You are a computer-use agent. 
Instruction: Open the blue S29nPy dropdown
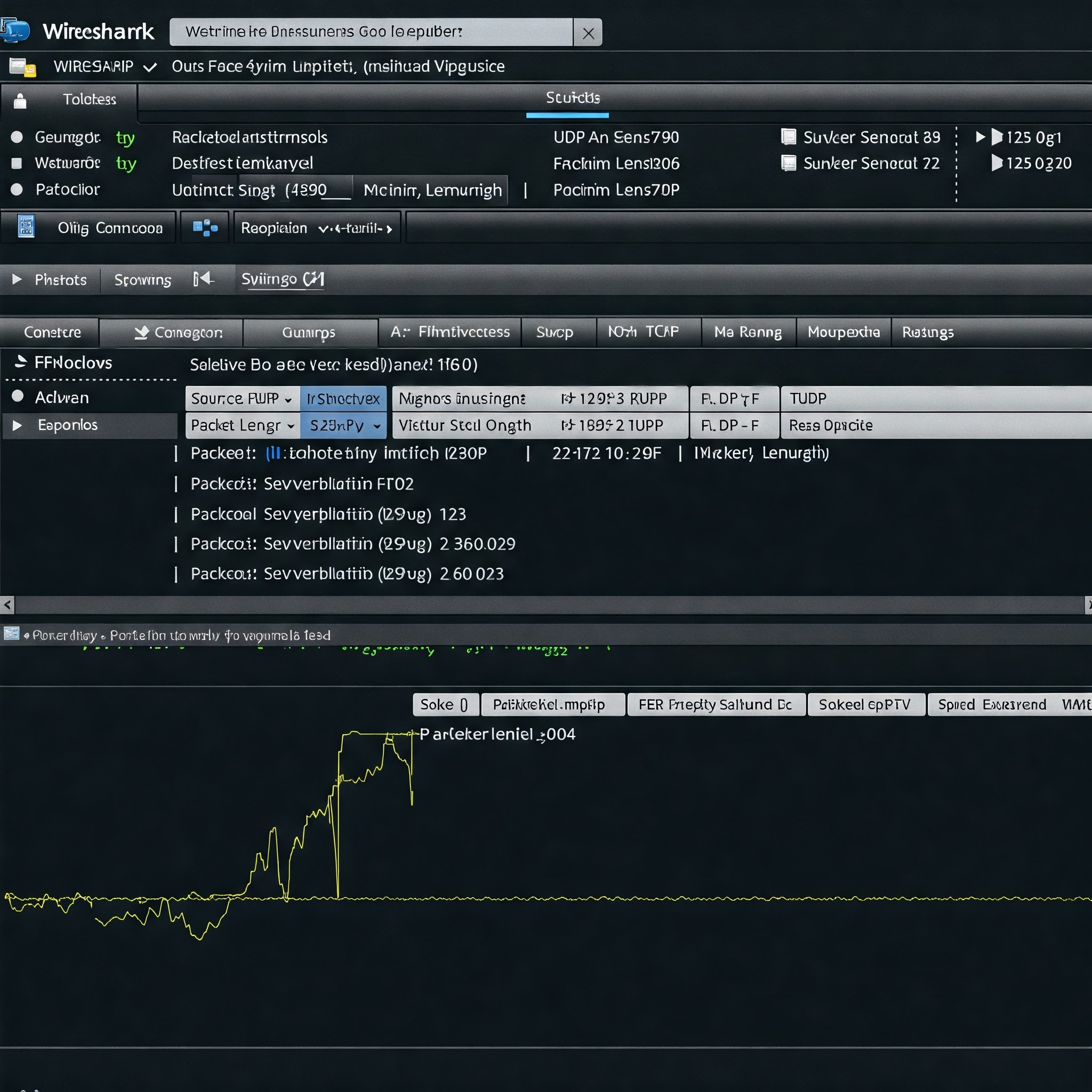[343, 425]
